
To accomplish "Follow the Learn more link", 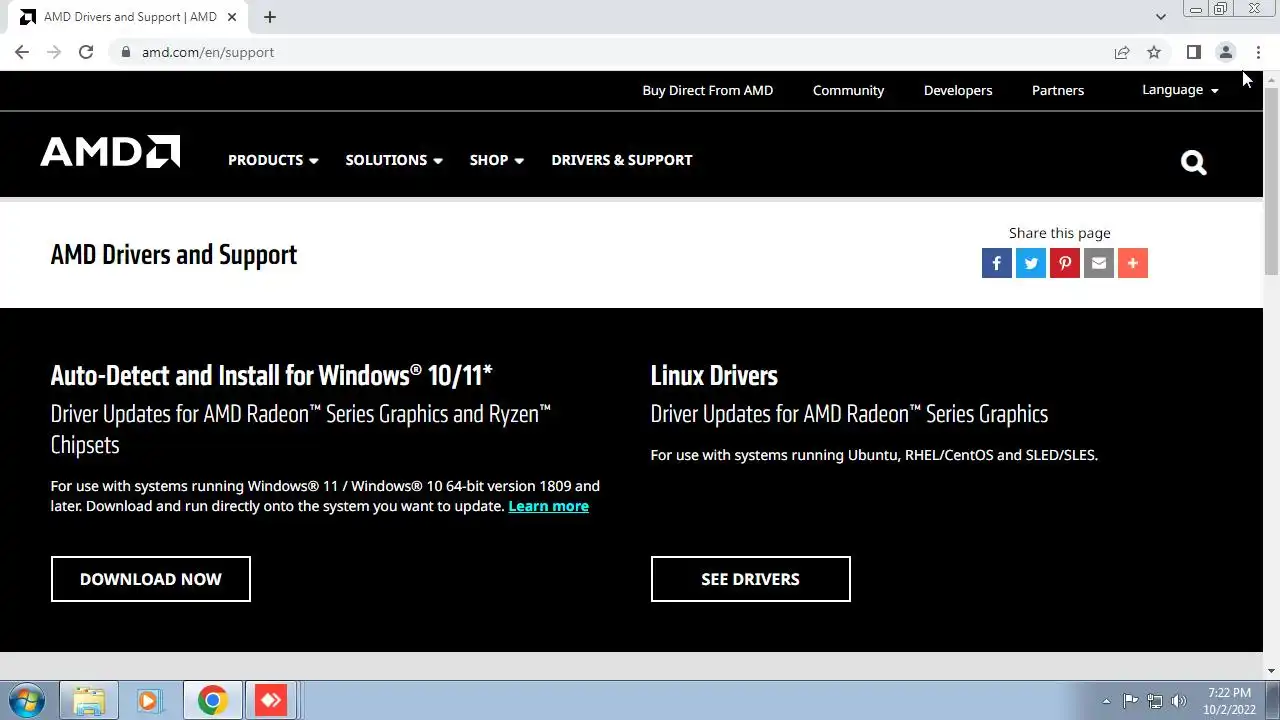I will click(x=548, y=506).
